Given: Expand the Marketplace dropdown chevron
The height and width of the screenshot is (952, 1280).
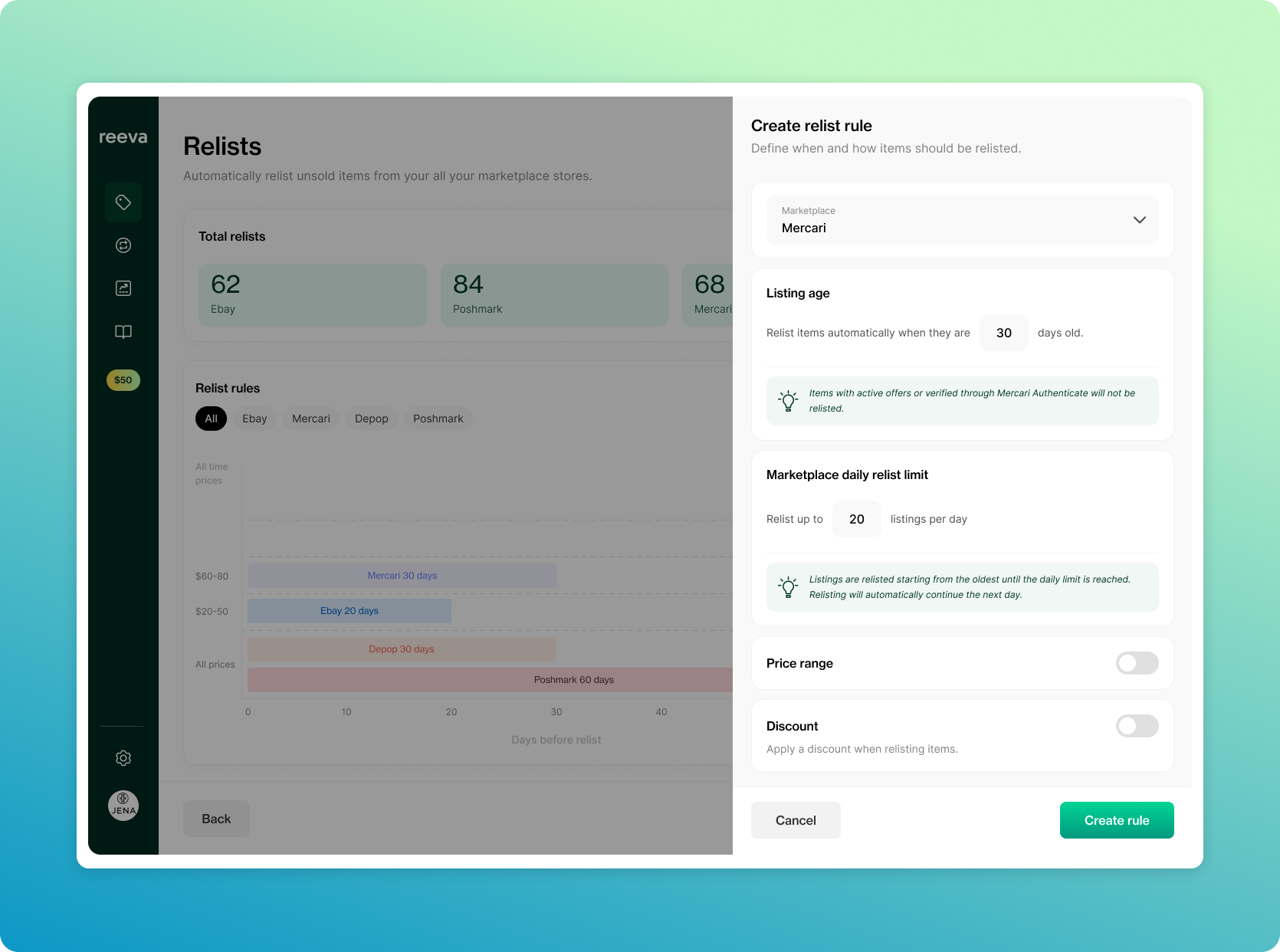Looking at the screenshot, I should [x=1140, y=220].
